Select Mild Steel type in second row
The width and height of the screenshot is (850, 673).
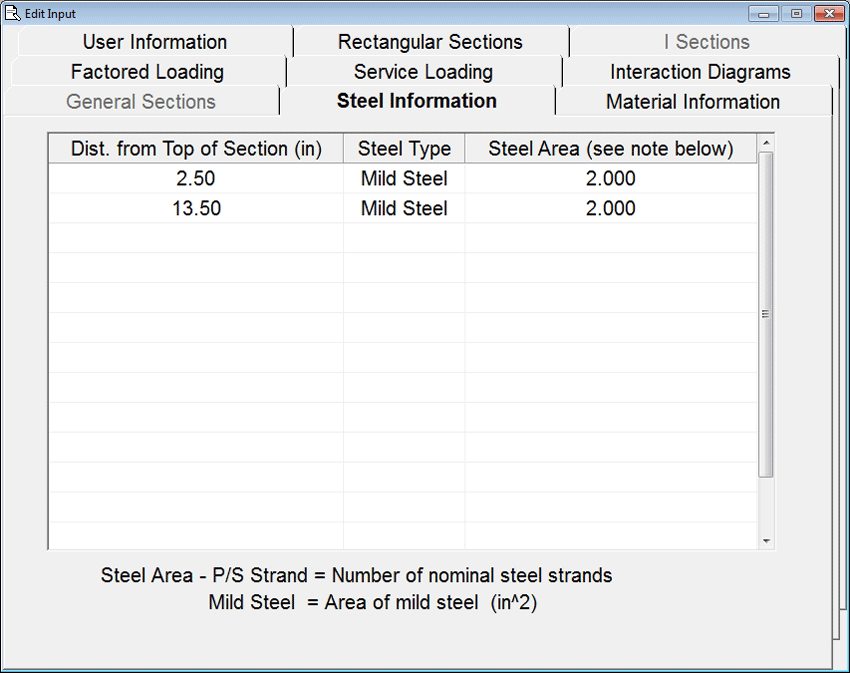point(404,209)
